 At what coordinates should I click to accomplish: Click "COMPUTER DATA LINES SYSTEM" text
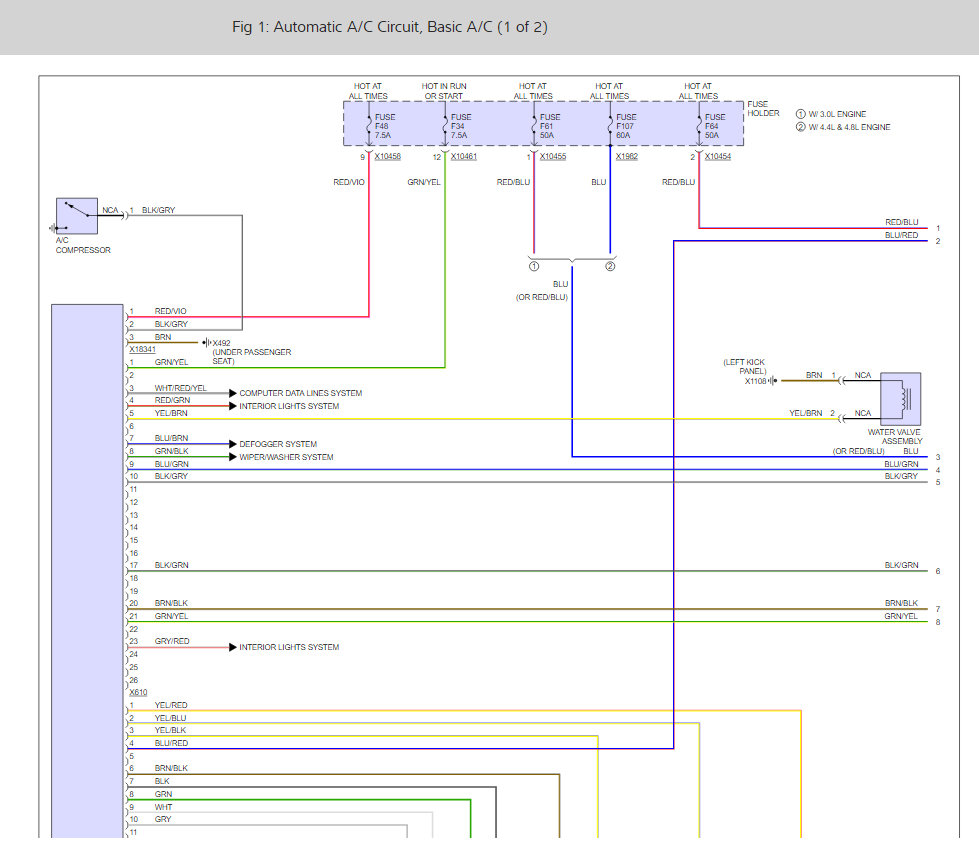pos(300,393)
